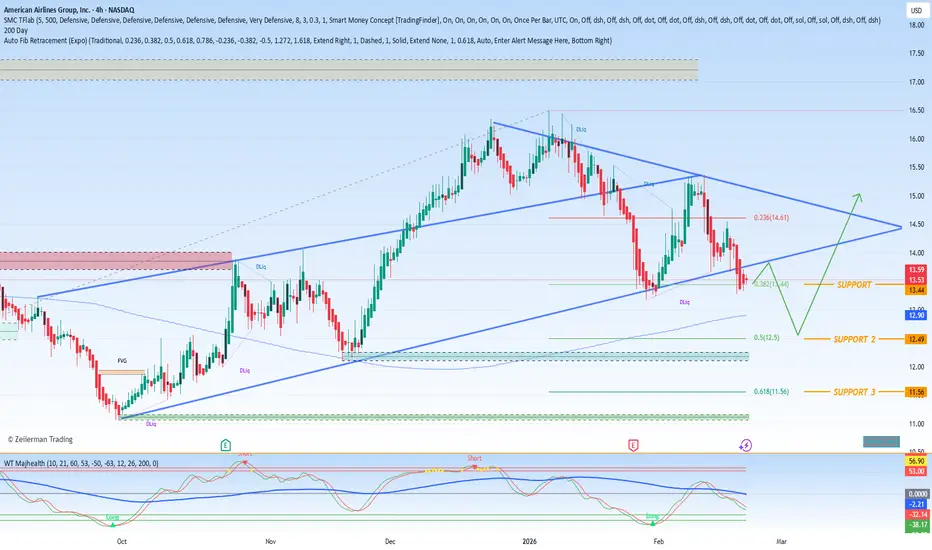932x550 pixels.
Task: Click the red earnings E icon near February
Action: [633, 445]
